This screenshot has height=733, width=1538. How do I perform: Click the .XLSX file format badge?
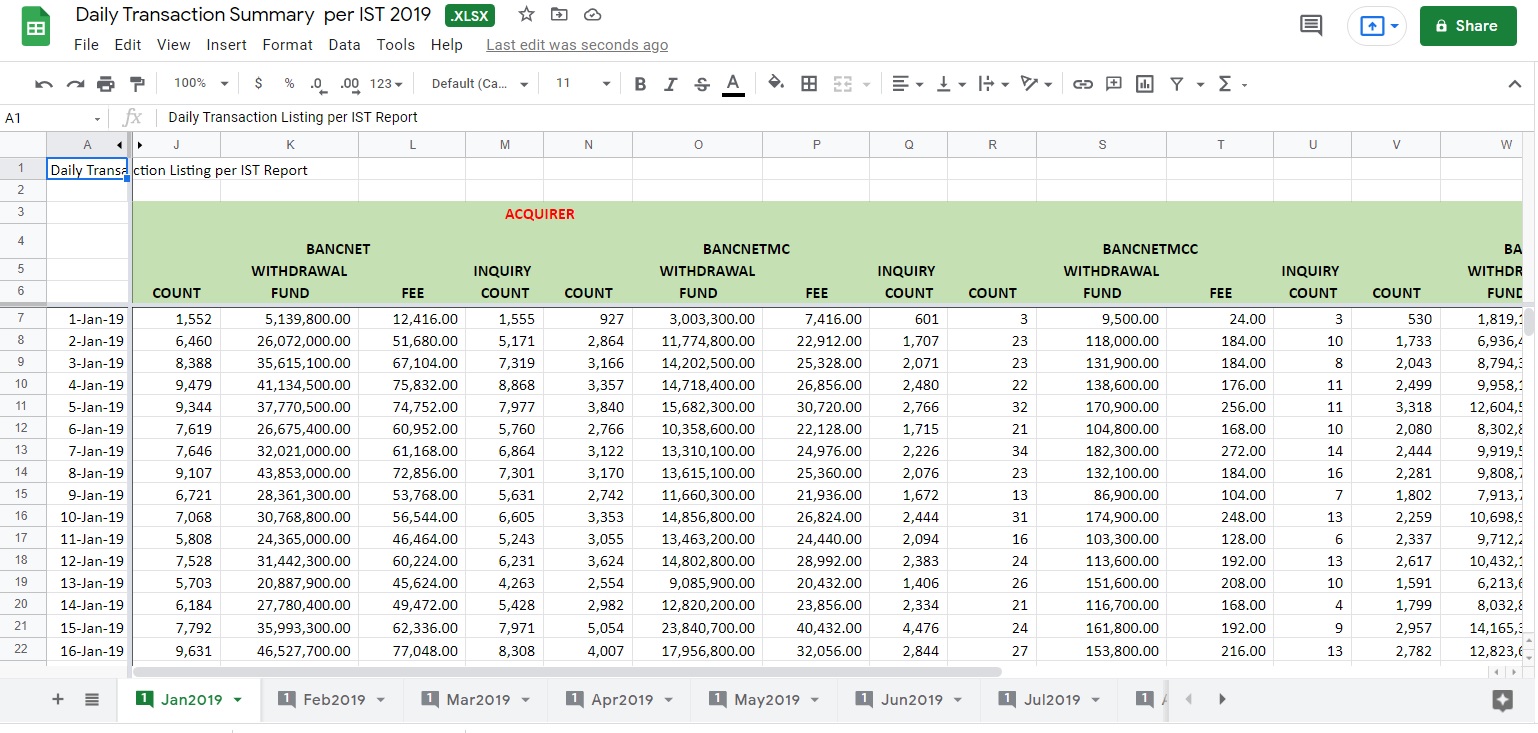(470, 15)
